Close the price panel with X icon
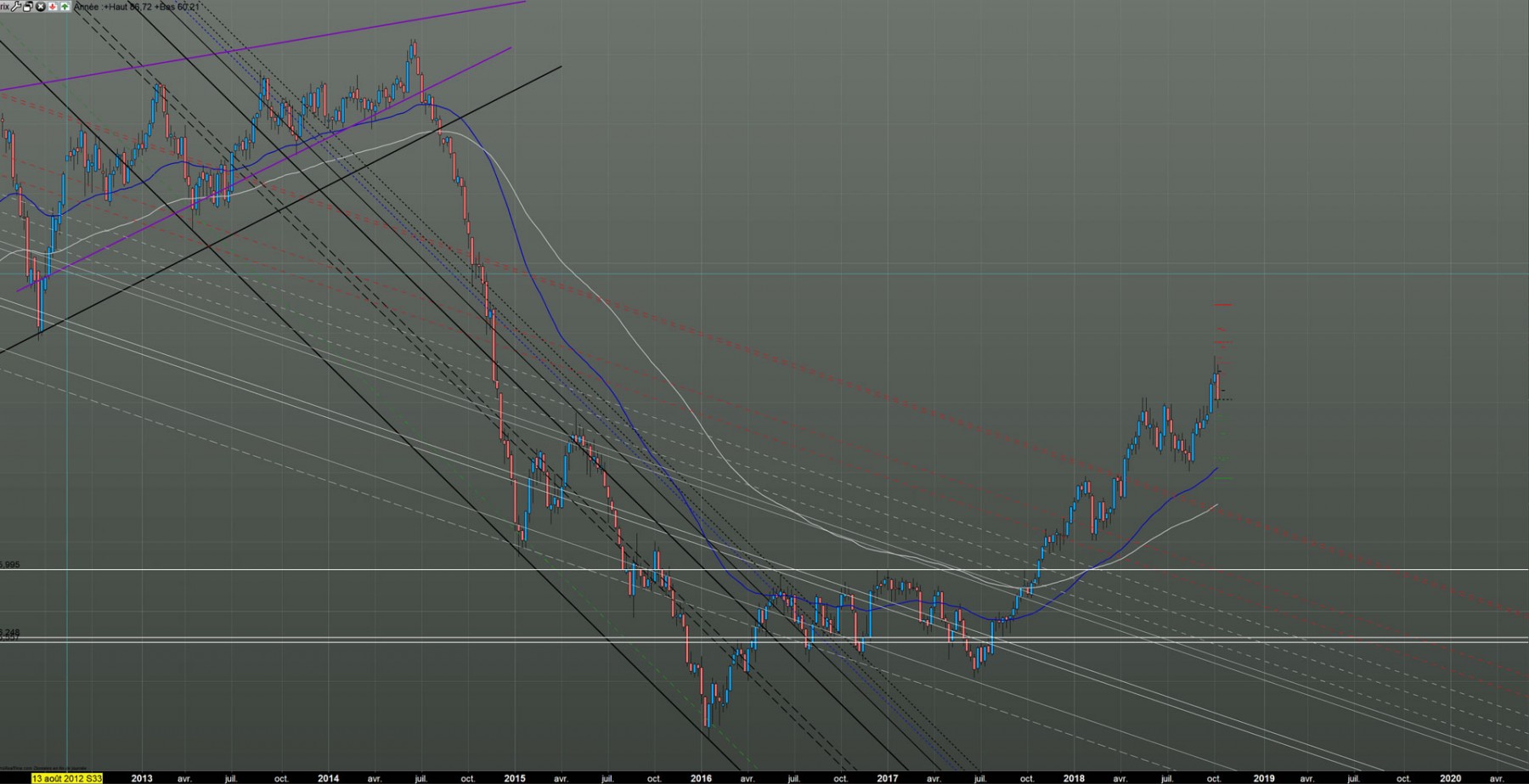 click(41, 6)
